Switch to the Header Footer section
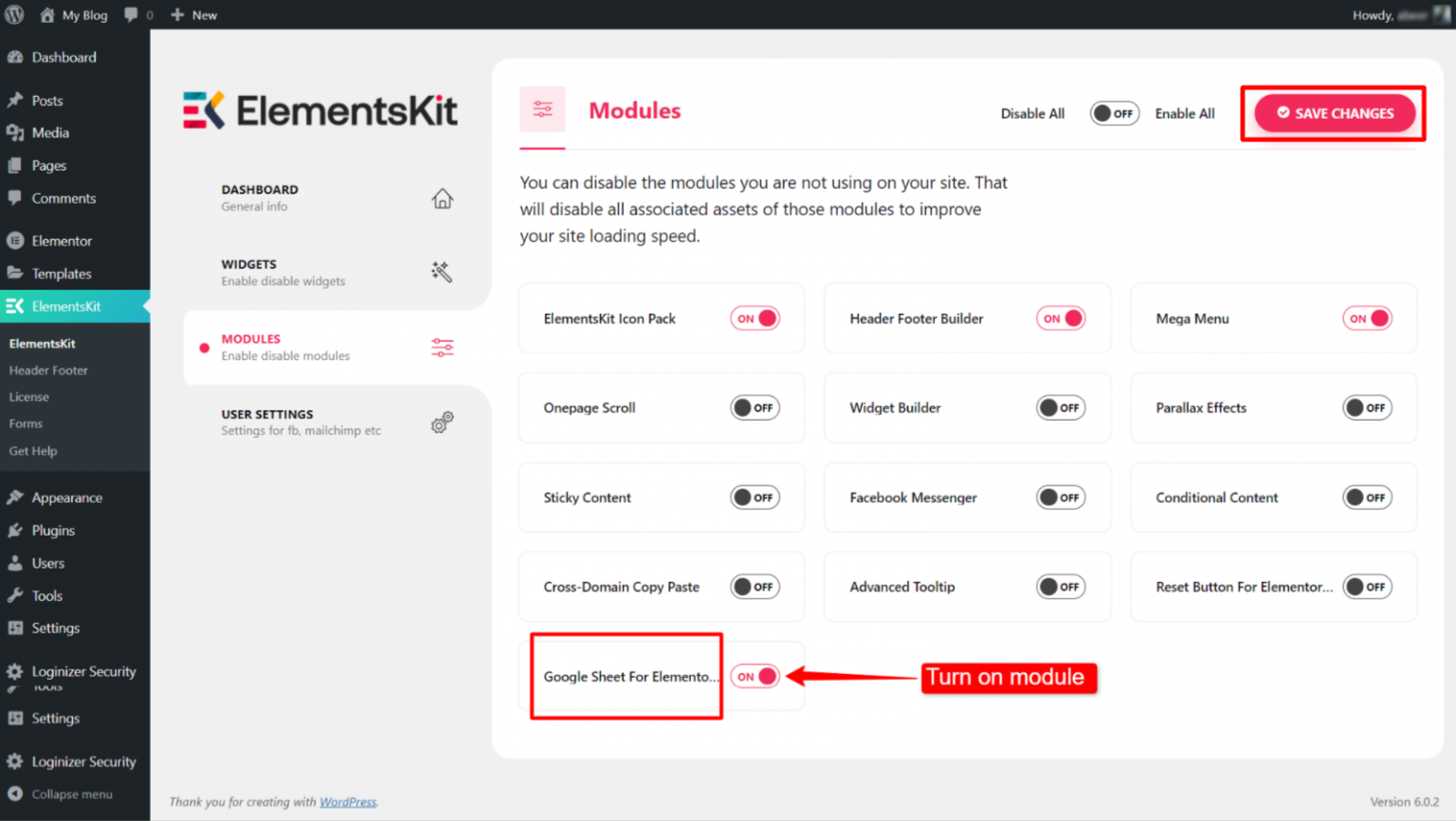This screenshot has width=1456, height=821. click(x=47, y=370)
